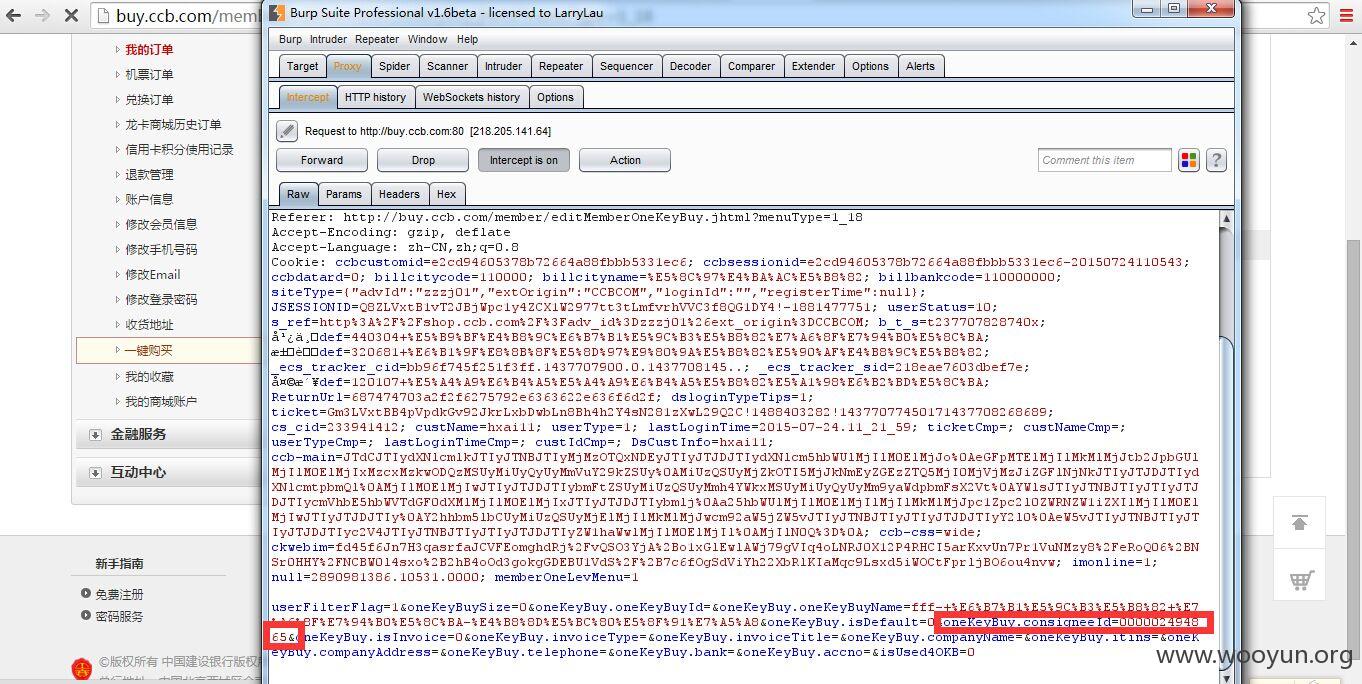Screen dimensions: 1362x684
Task: Open 收货地址 in the sidebar
Action: (x=149, y=325)
